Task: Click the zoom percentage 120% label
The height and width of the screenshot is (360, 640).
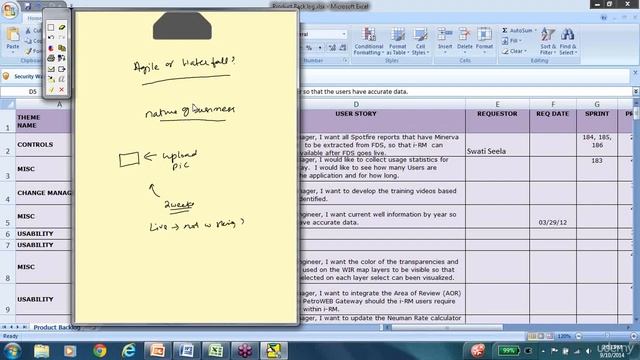Action: 564,336
